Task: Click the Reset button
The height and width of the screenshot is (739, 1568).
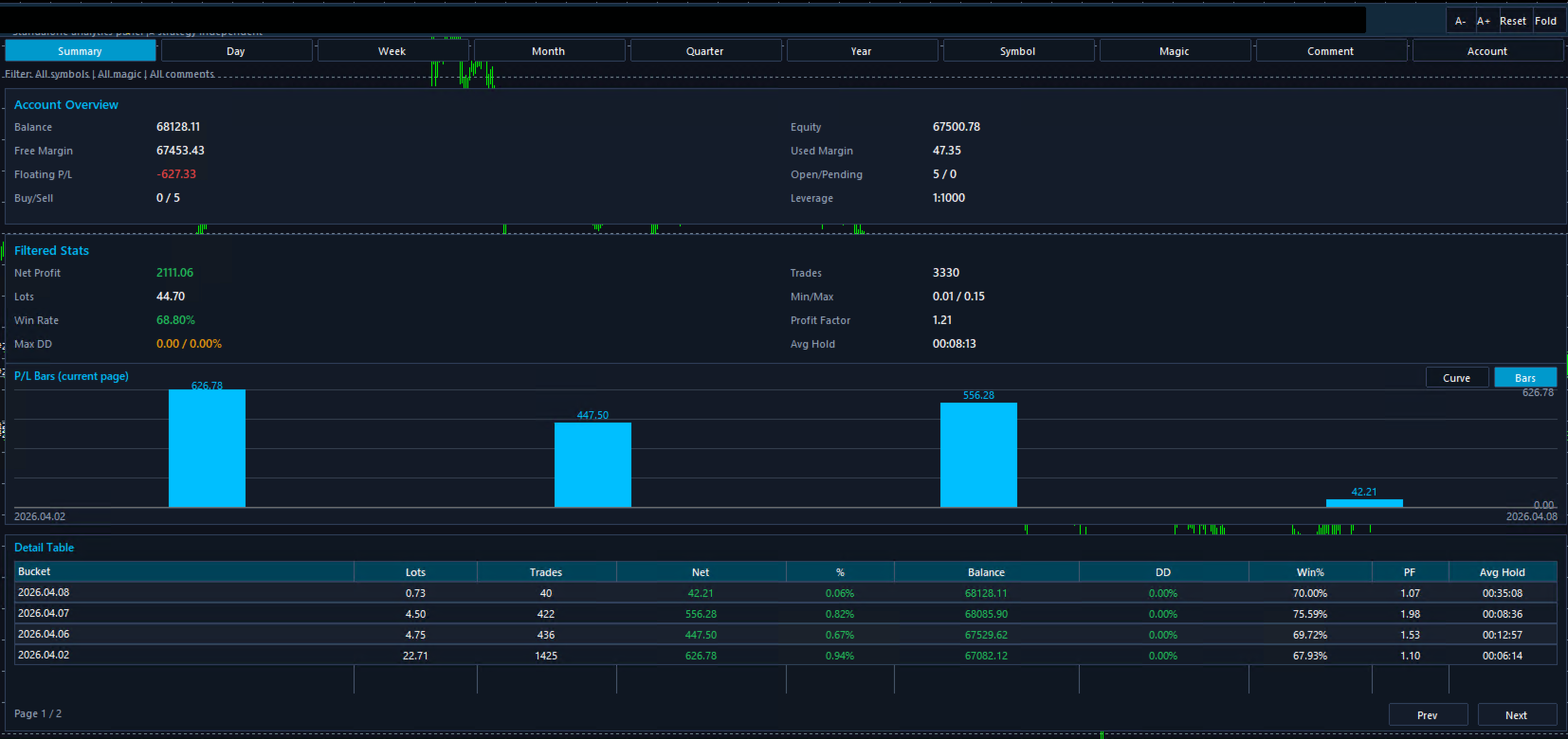Action: (x=1513, y=21)
